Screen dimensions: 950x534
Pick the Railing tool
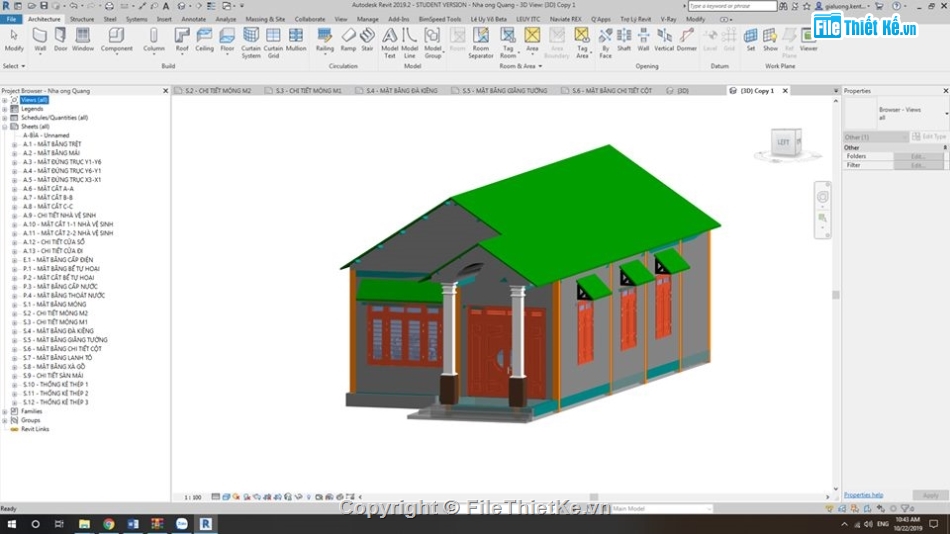point(325,39)
